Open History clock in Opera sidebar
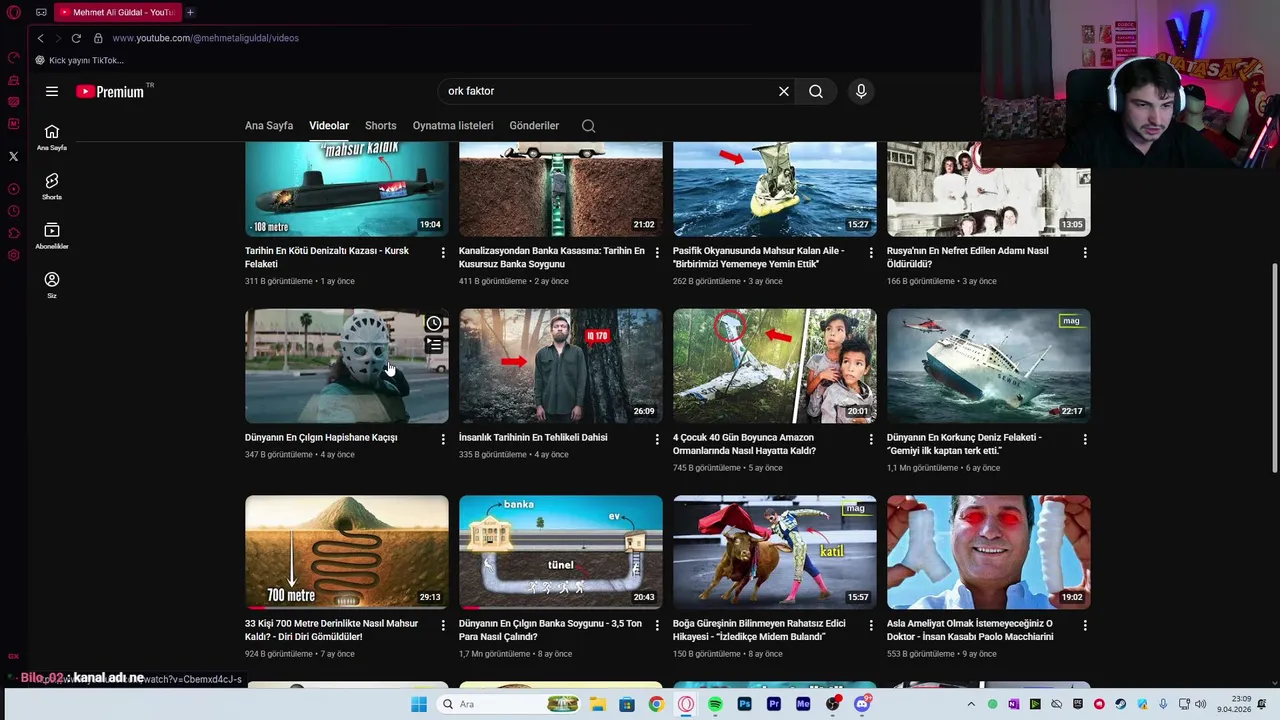 tap(14, 211)
